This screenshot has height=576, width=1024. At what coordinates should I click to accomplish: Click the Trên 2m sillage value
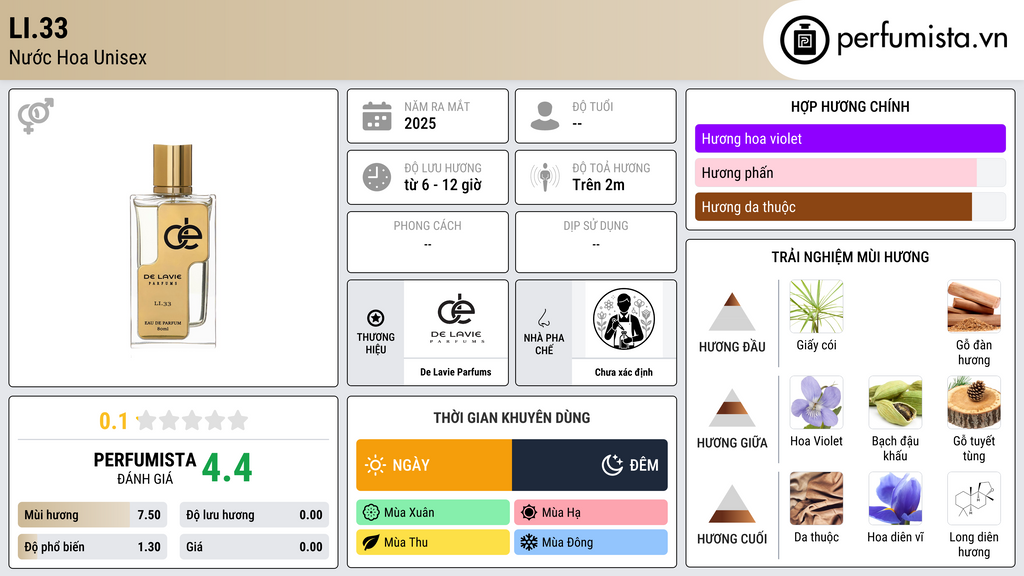click(x=598, y=185)
